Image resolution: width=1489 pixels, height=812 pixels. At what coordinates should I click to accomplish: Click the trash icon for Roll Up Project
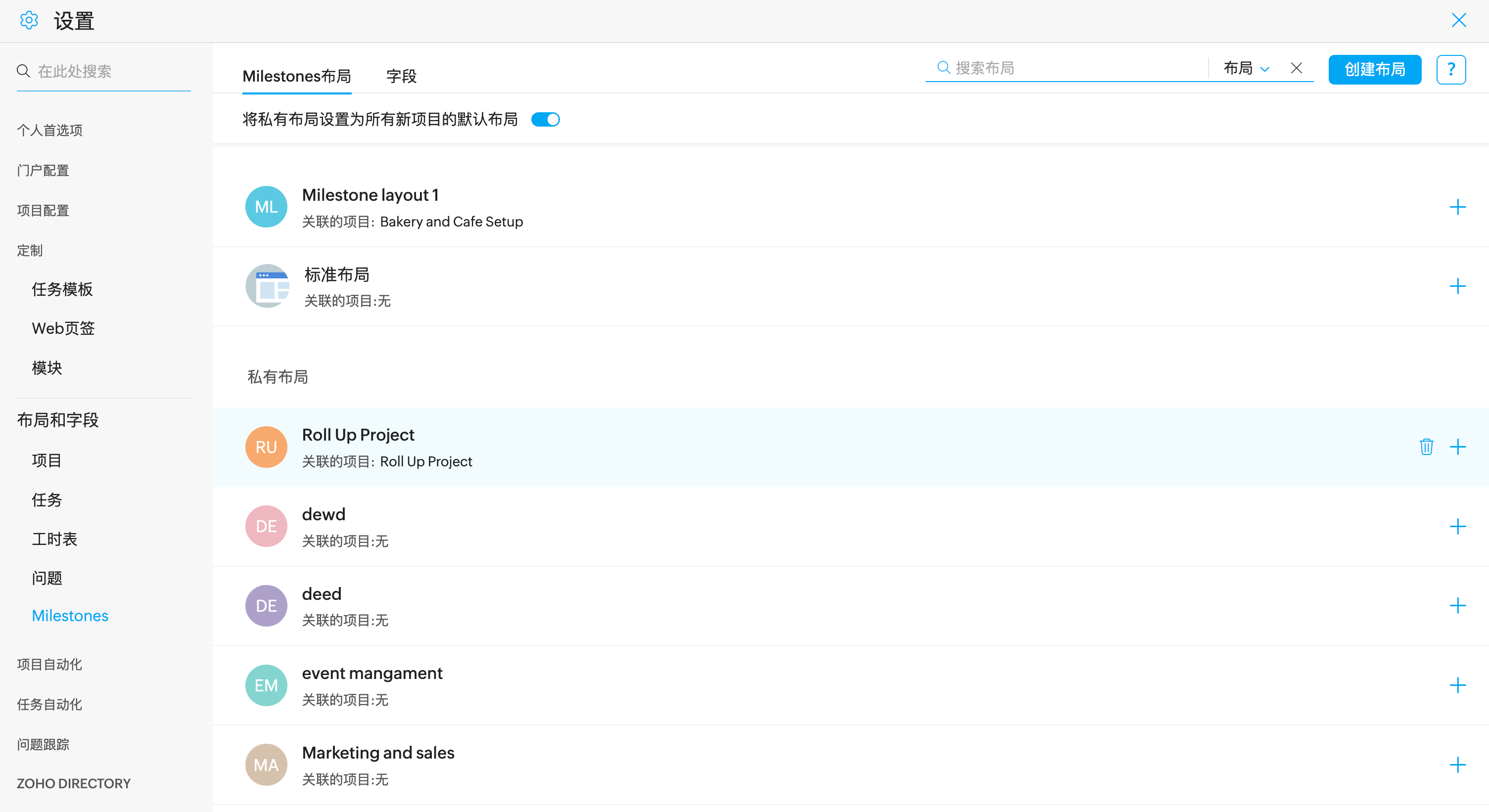tap(1426, 447)
